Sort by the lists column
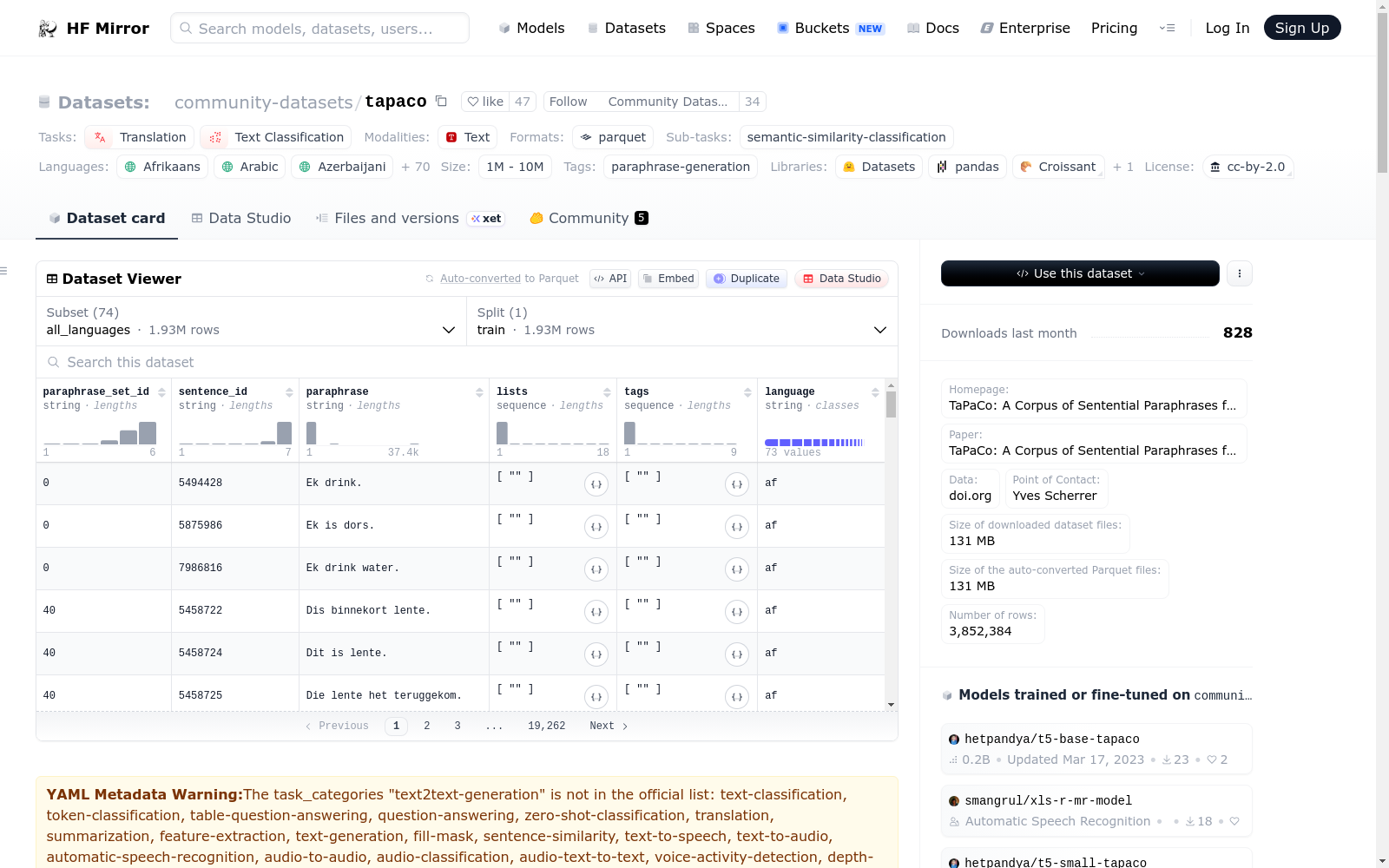The image size is (1389, 868). point(607,392)
